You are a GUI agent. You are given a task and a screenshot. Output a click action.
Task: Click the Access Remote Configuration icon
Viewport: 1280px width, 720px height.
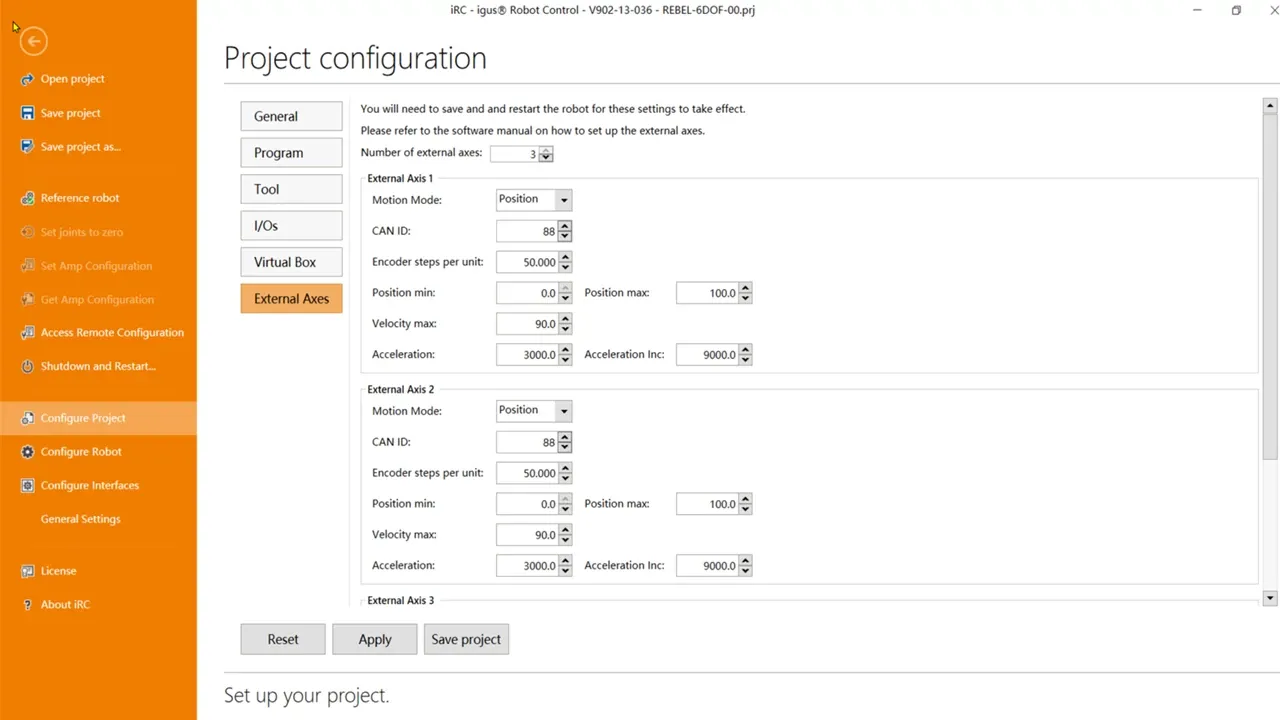point(28,333)
